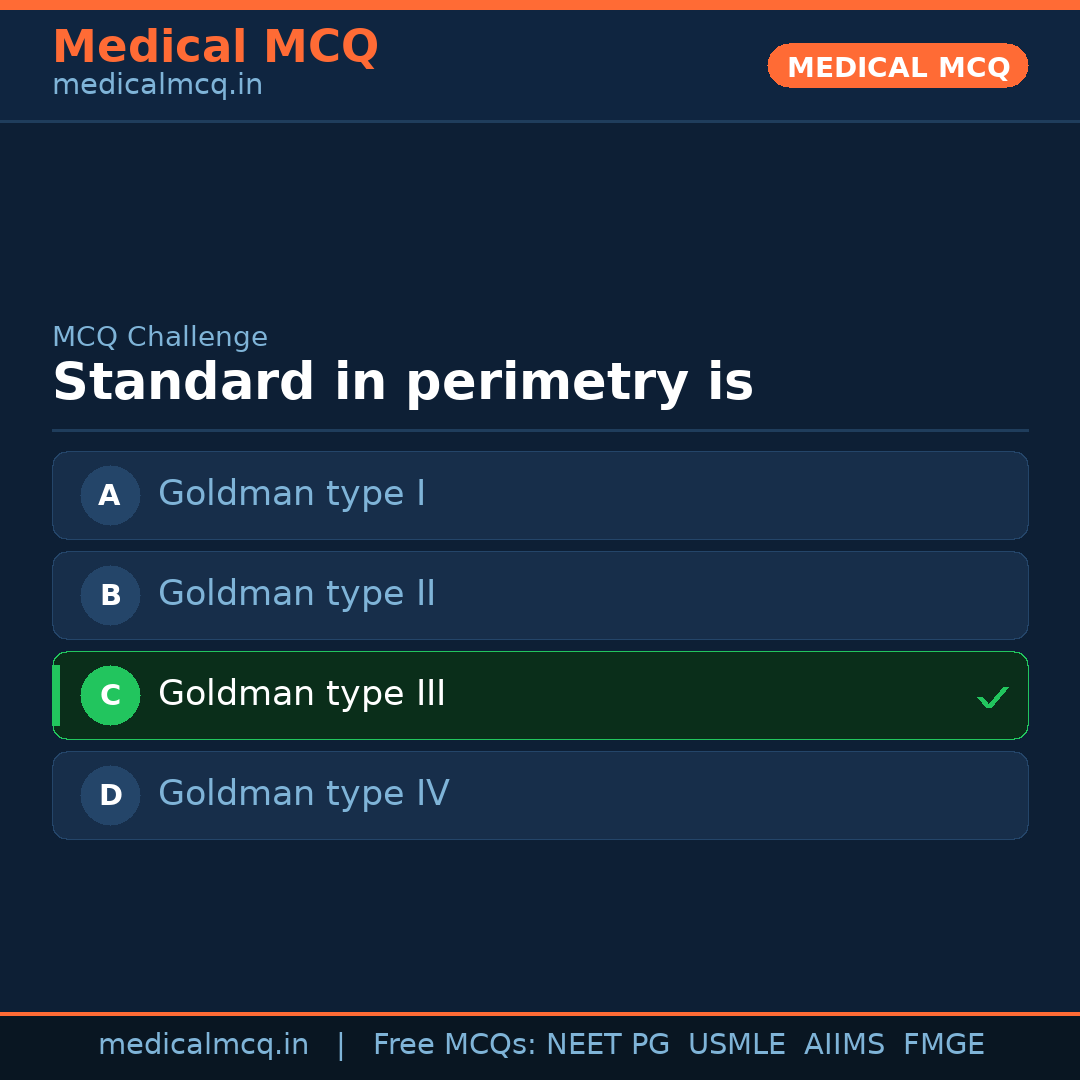Viewport: 1080px width, 1080px height.
Task: Click the orange MEDICAL MCQ badge
Action: (897, 66)
